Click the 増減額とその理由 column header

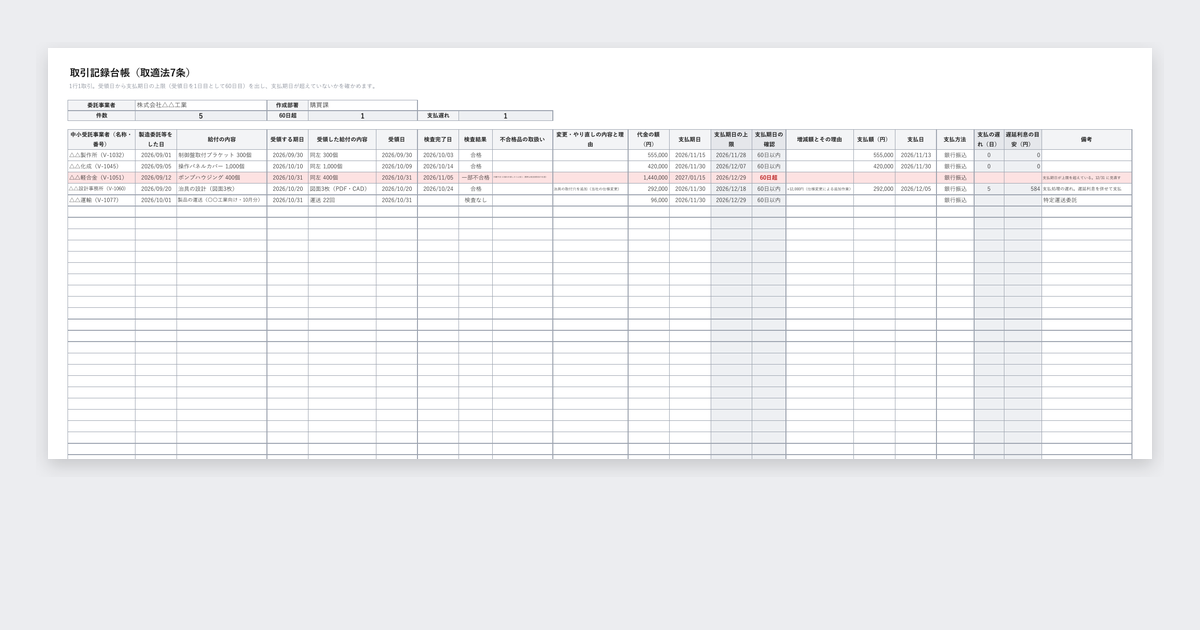(819, 139)
